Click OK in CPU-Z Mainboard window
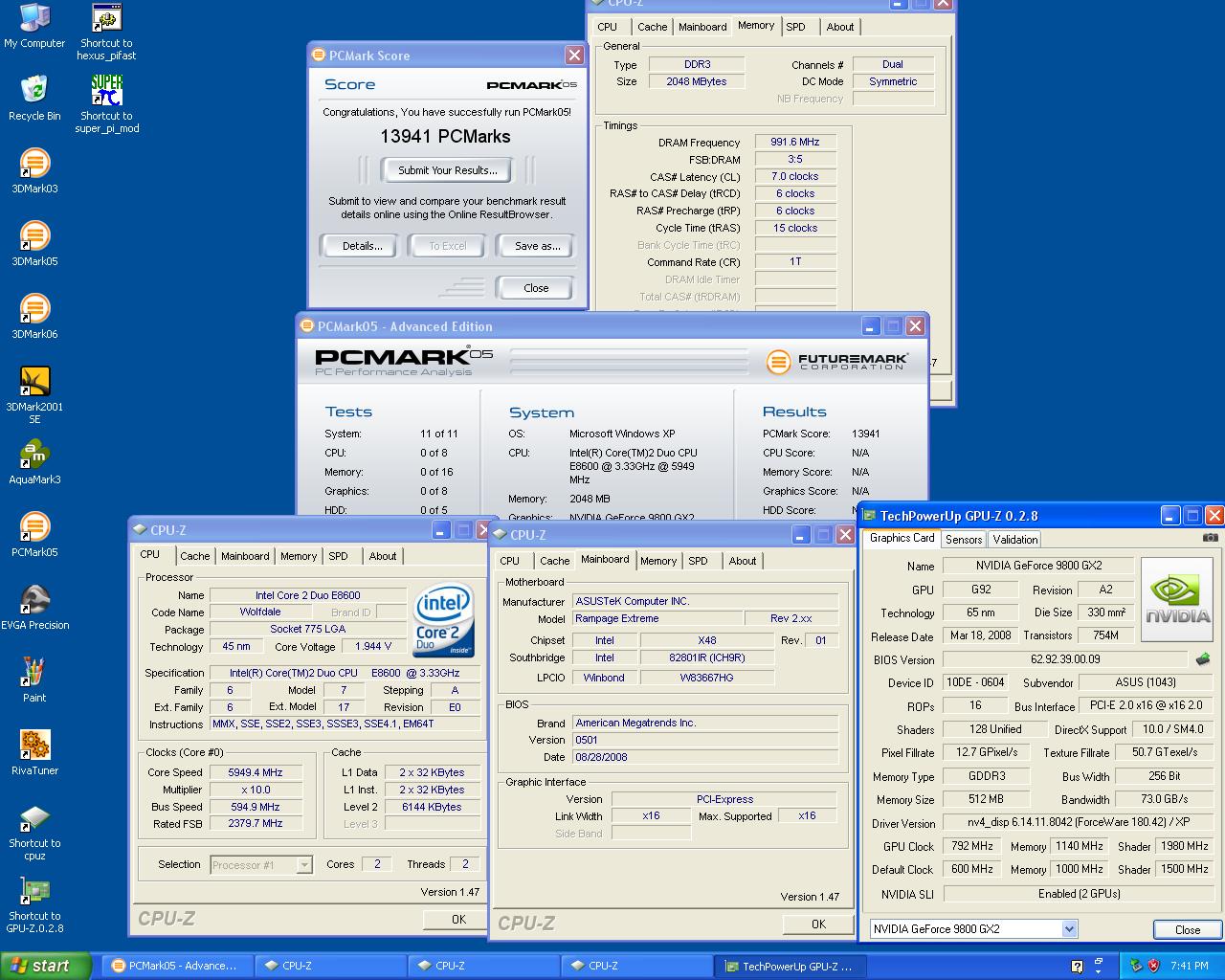The width and height of the screenshot is (1225, 980). 818,924
